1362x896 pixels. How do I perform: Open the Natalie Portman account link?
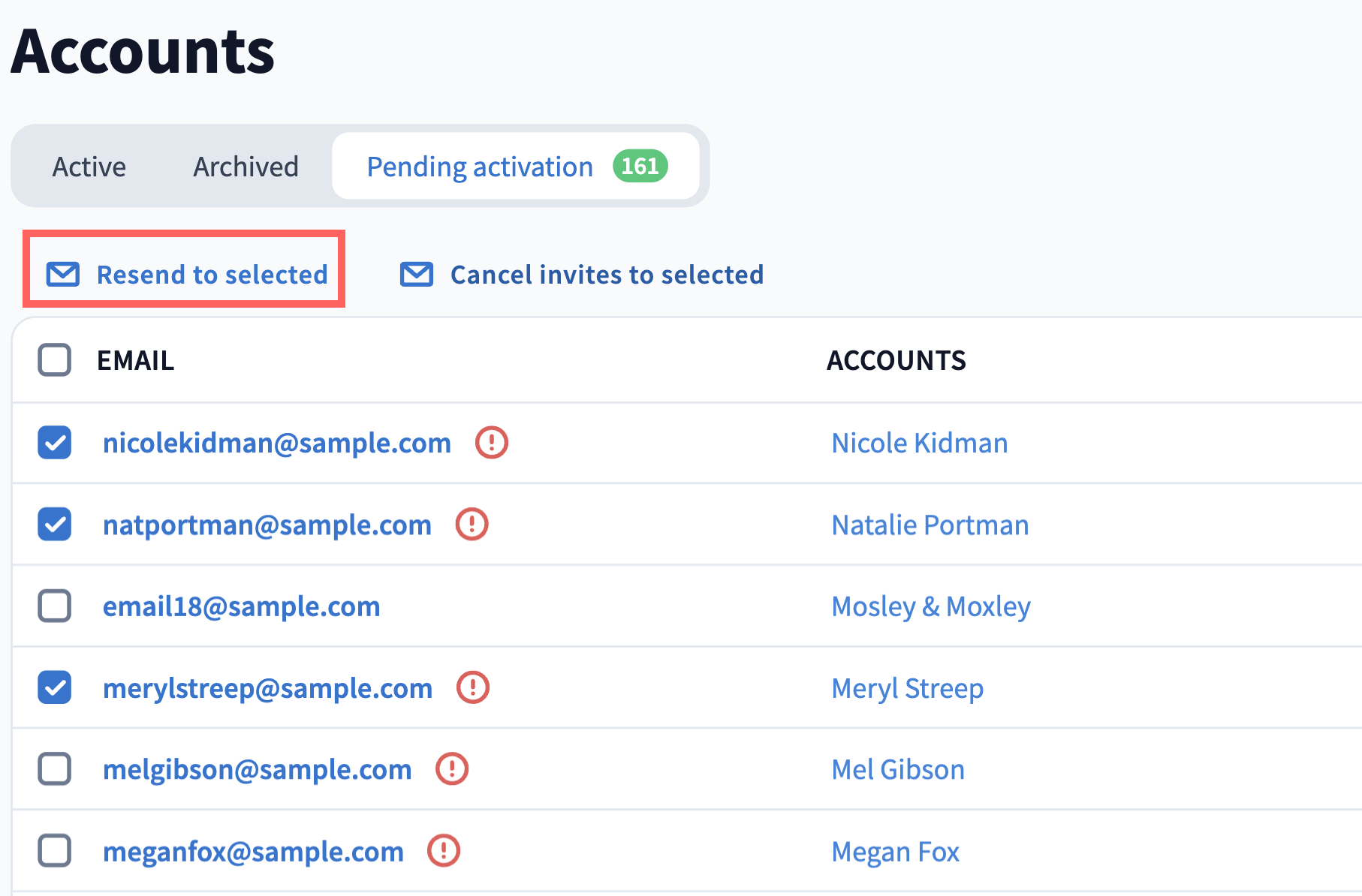click(x=930, y=525)
